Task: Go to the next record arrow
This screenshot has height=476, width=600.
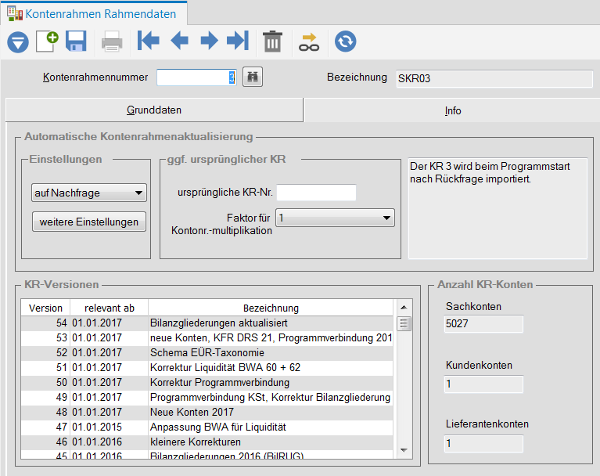Action: pyautogui.click(x=209, y=41)
